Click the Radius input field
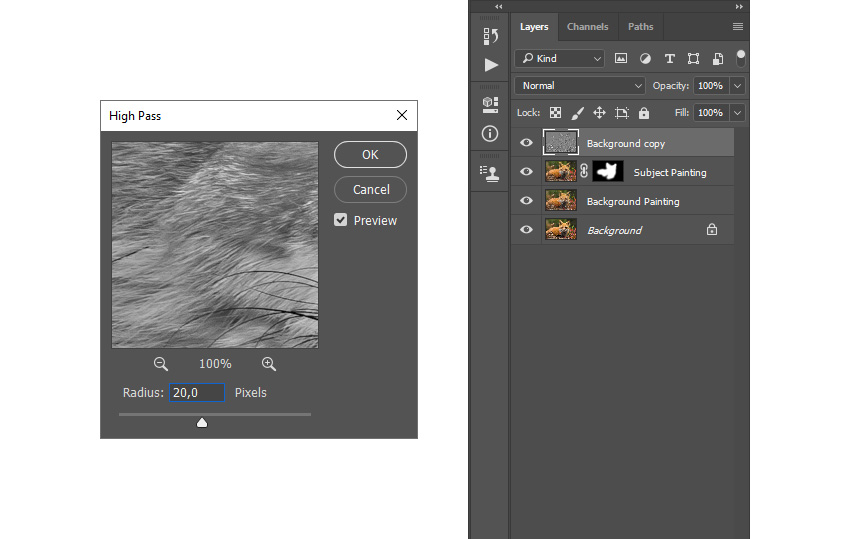850x539 pixels. (x=197, y=393)
